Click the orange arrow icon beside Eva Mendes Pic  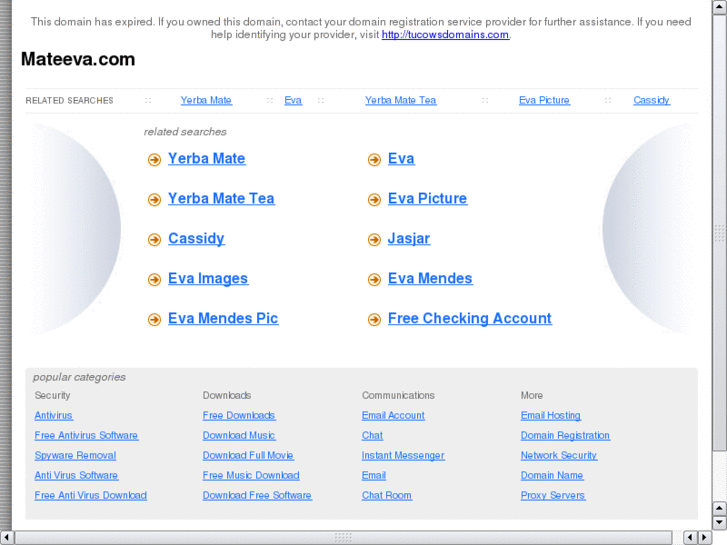[x=154, y=319]
